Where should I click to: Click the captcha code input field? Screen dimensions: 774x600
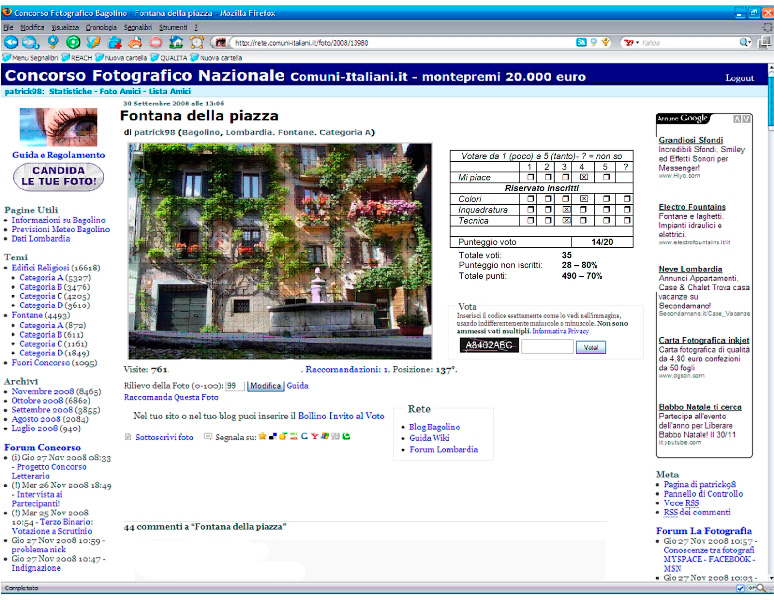click(x=548, y=347)
